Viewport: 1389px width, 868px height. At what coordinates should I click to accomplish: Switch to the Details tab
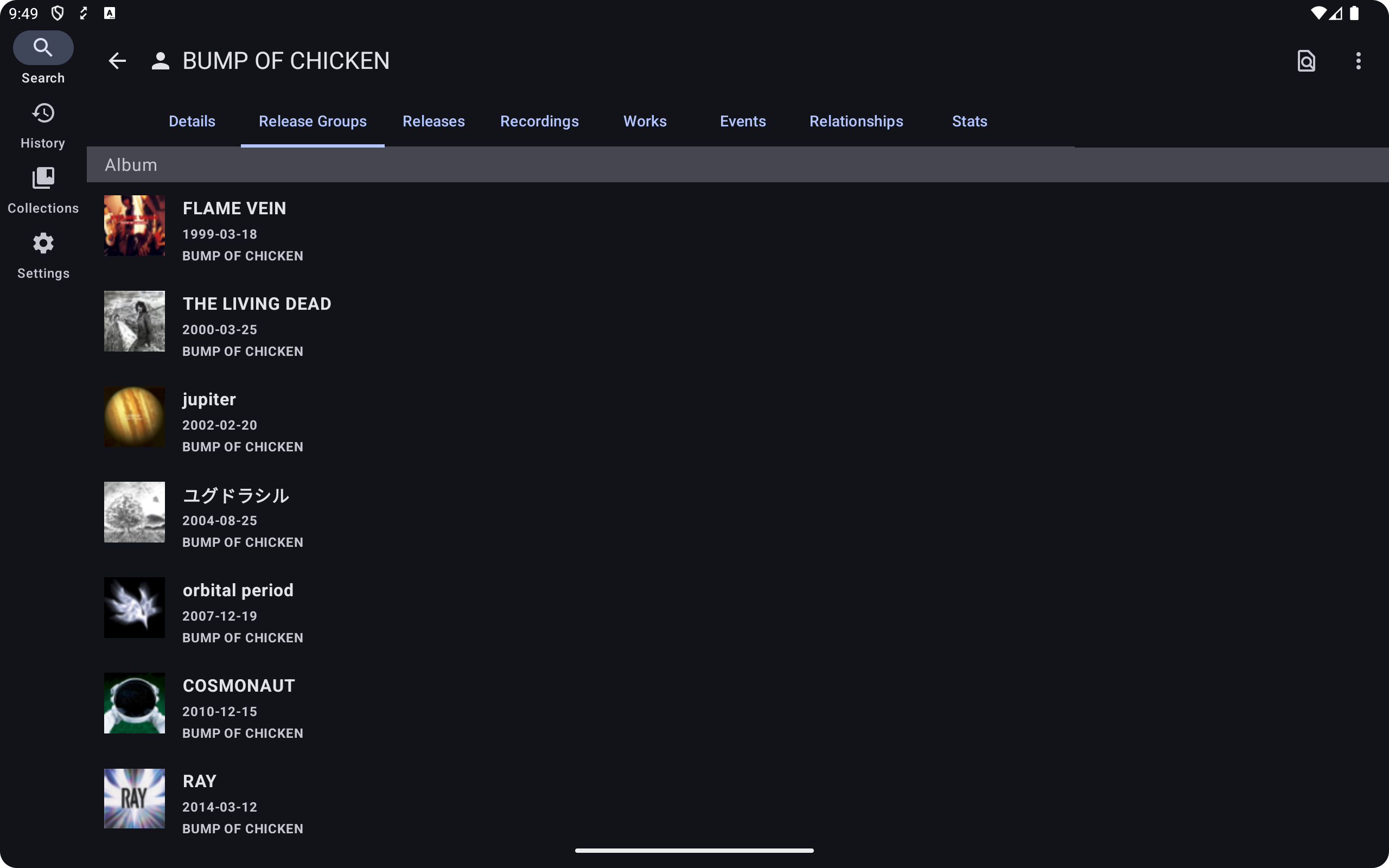[192, 121]
